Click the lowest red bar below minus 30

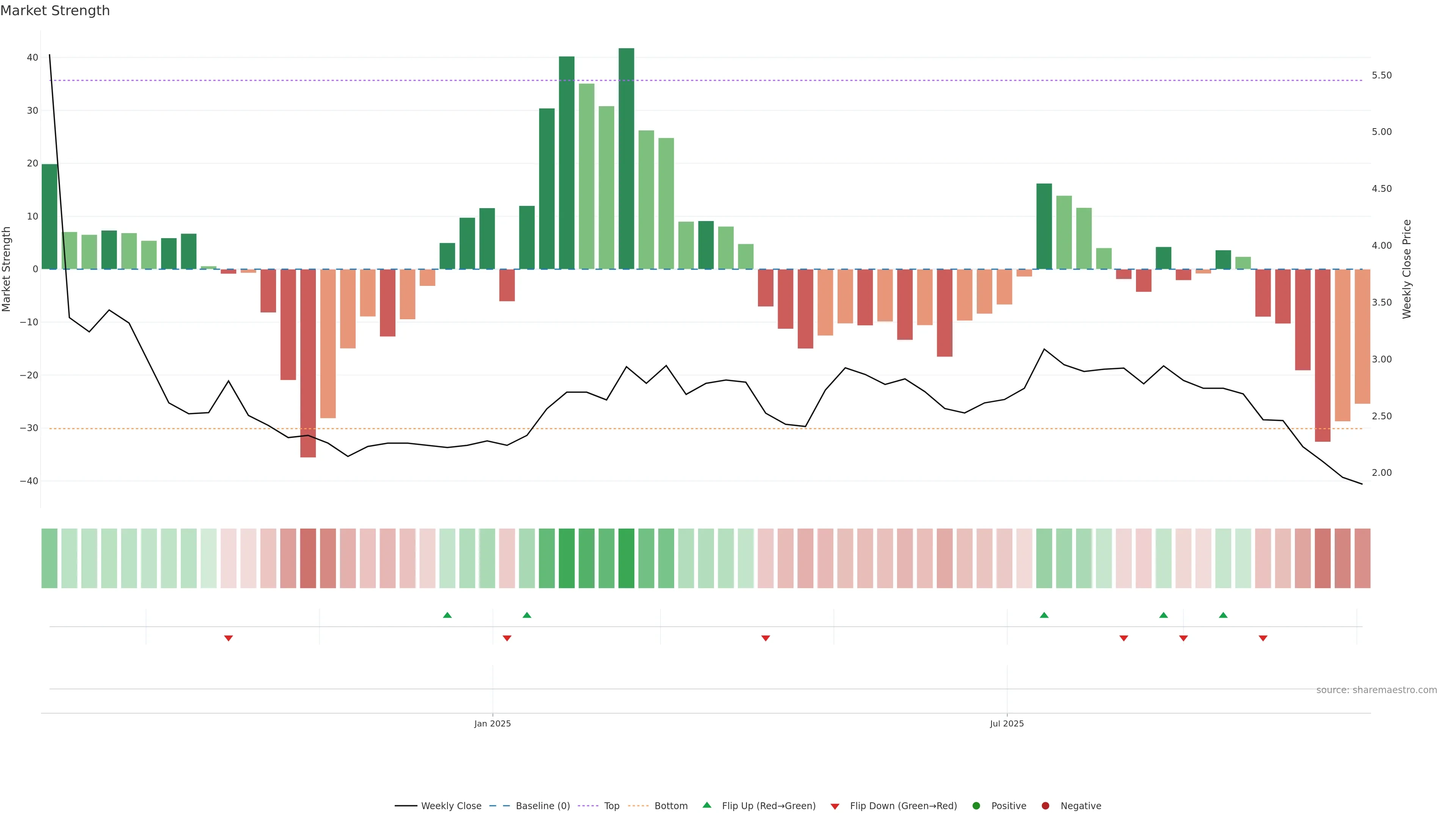tap(308, 362)
